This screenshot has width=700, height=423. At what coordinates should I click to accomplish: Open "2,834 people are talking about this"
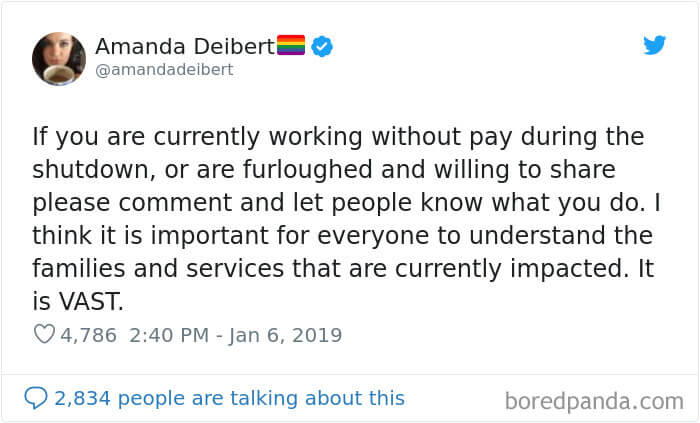click(x=229, y=398)
